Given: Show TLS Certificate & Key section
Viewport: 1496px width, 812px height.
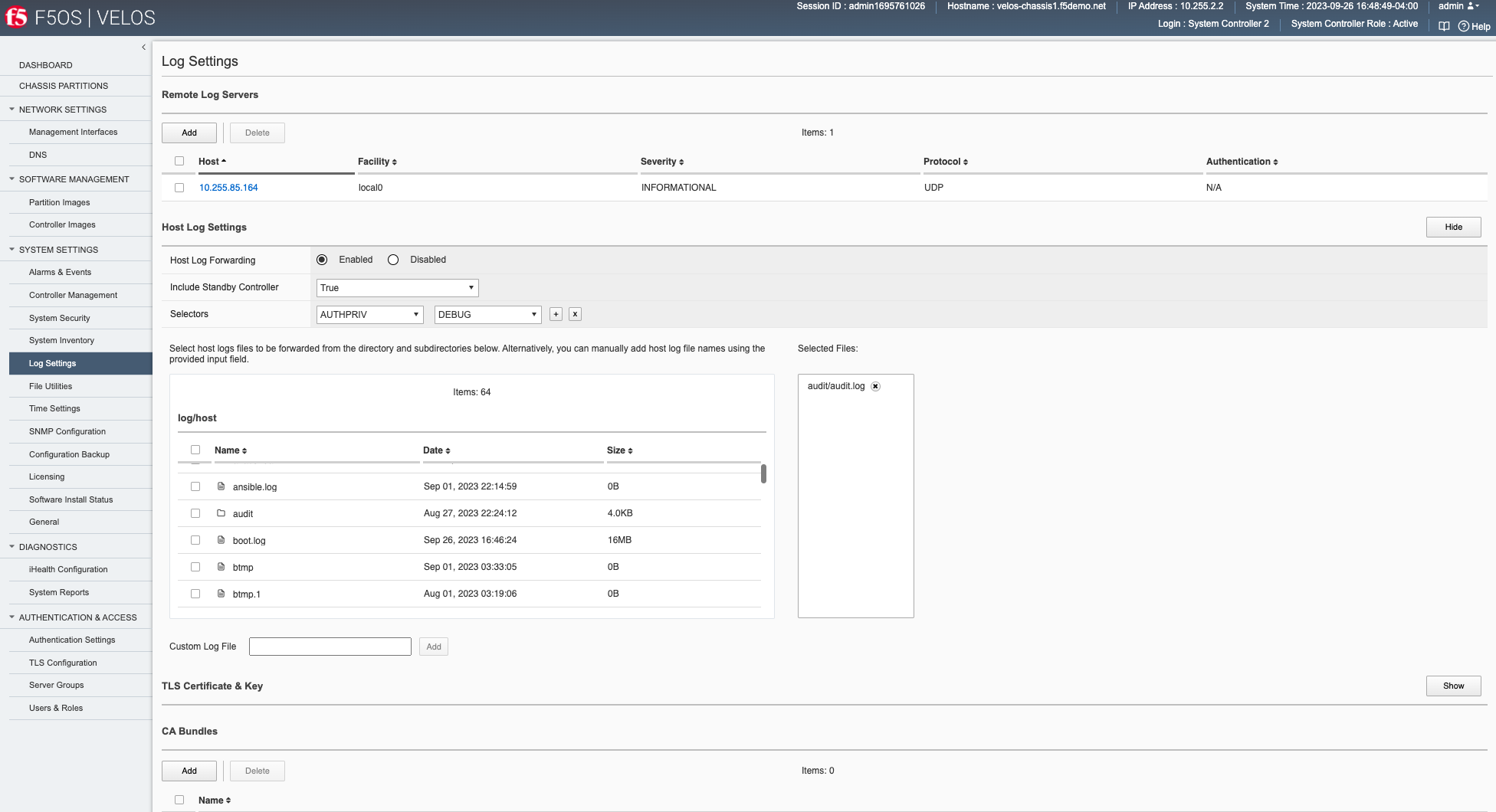Looking at the screenshot, I should coord(1454,686).
